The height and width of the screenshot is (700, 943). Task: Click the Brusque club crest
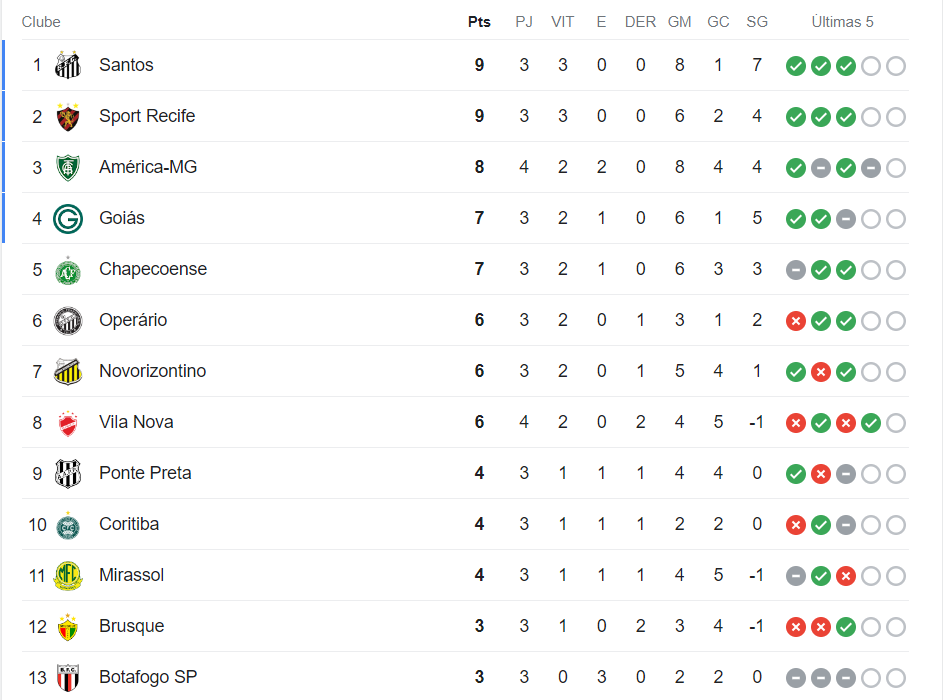(67, 627)
